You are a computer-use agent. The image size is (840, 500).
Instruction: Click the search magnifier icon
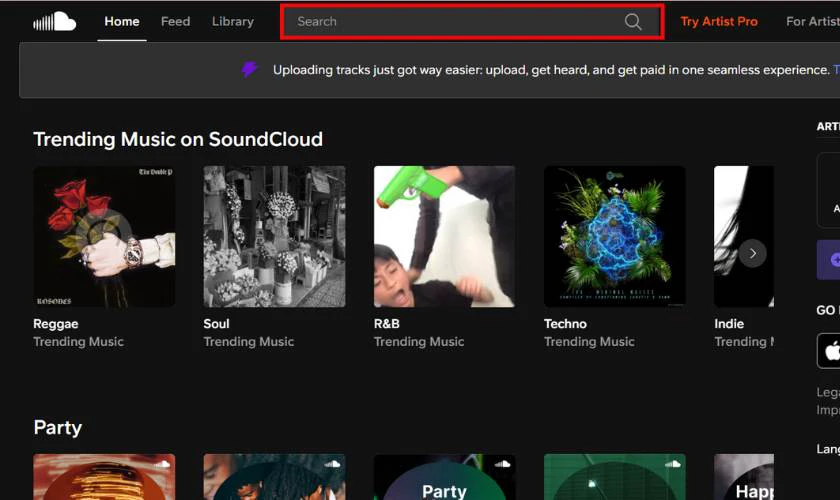(x=633, y=21)
